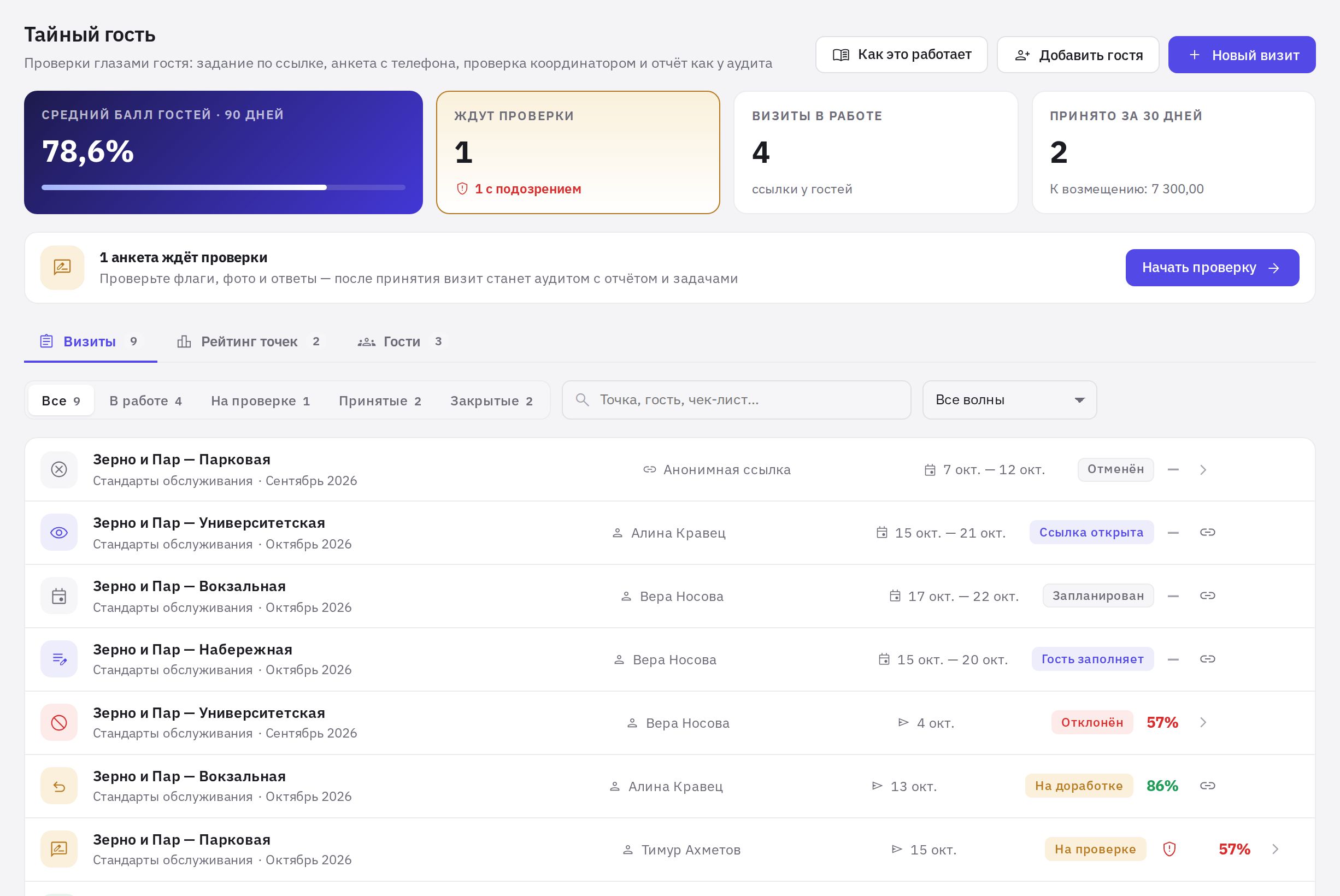Click guest name Тимур Ахметов
This screenshot has height=896, width=1340.
691,850
